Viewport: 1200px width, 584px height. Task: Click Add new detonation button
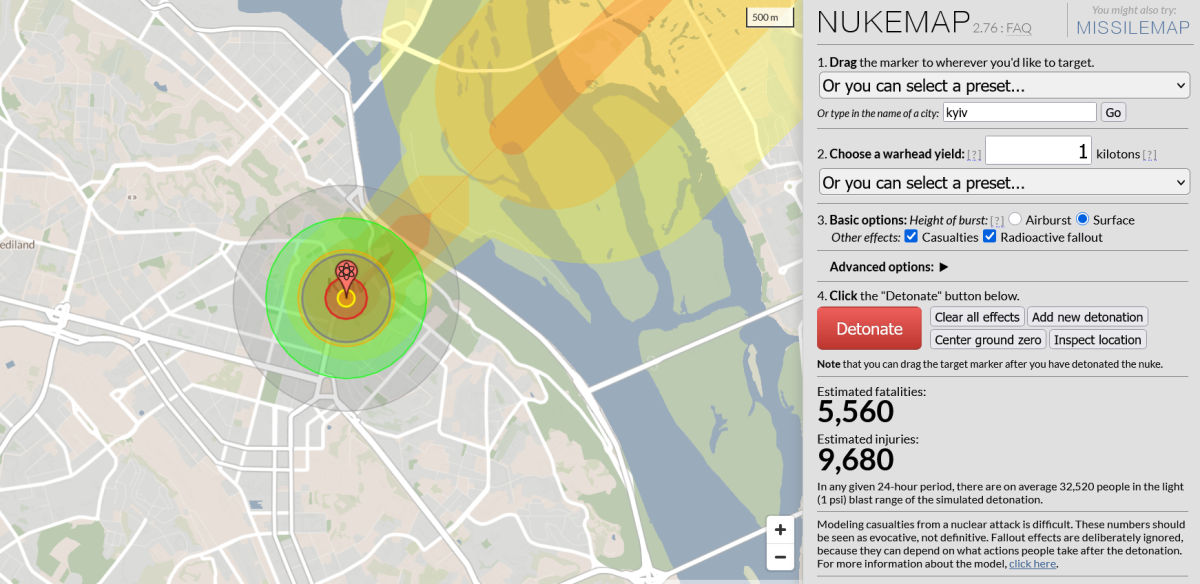(x=1087, y=317)
